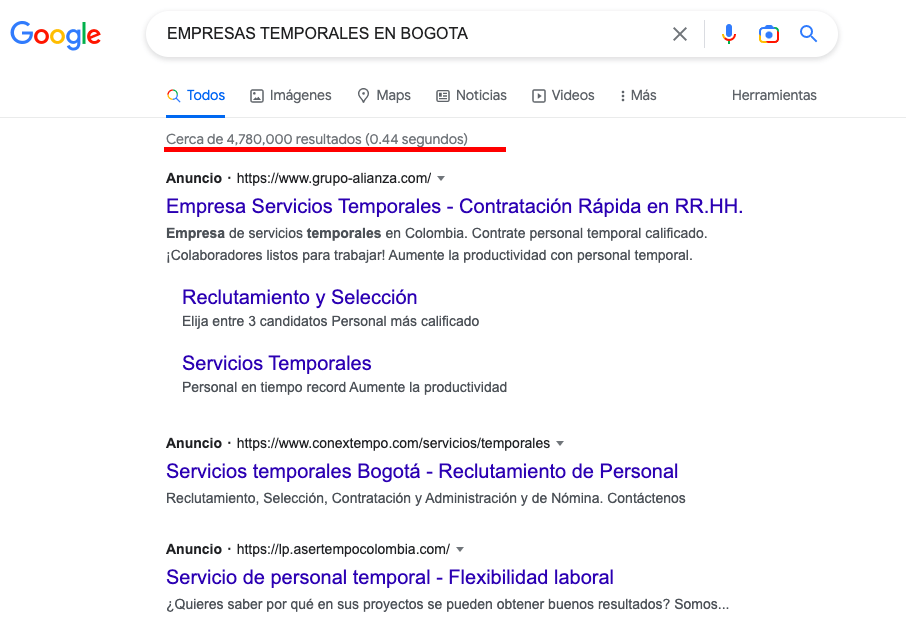Image resolution: width=906 pixels, height=632 pixels.
Task: Submit search with the magnifying glass icon
Action: (808, 34)
